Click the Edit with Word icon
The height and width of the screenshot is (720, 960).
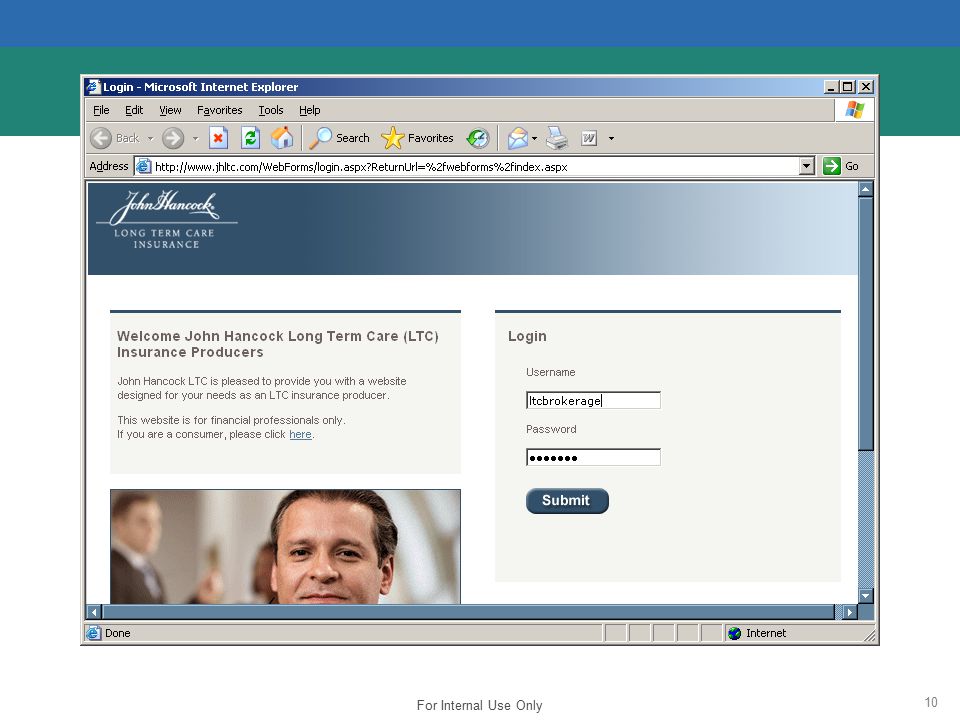click(588, 138)
